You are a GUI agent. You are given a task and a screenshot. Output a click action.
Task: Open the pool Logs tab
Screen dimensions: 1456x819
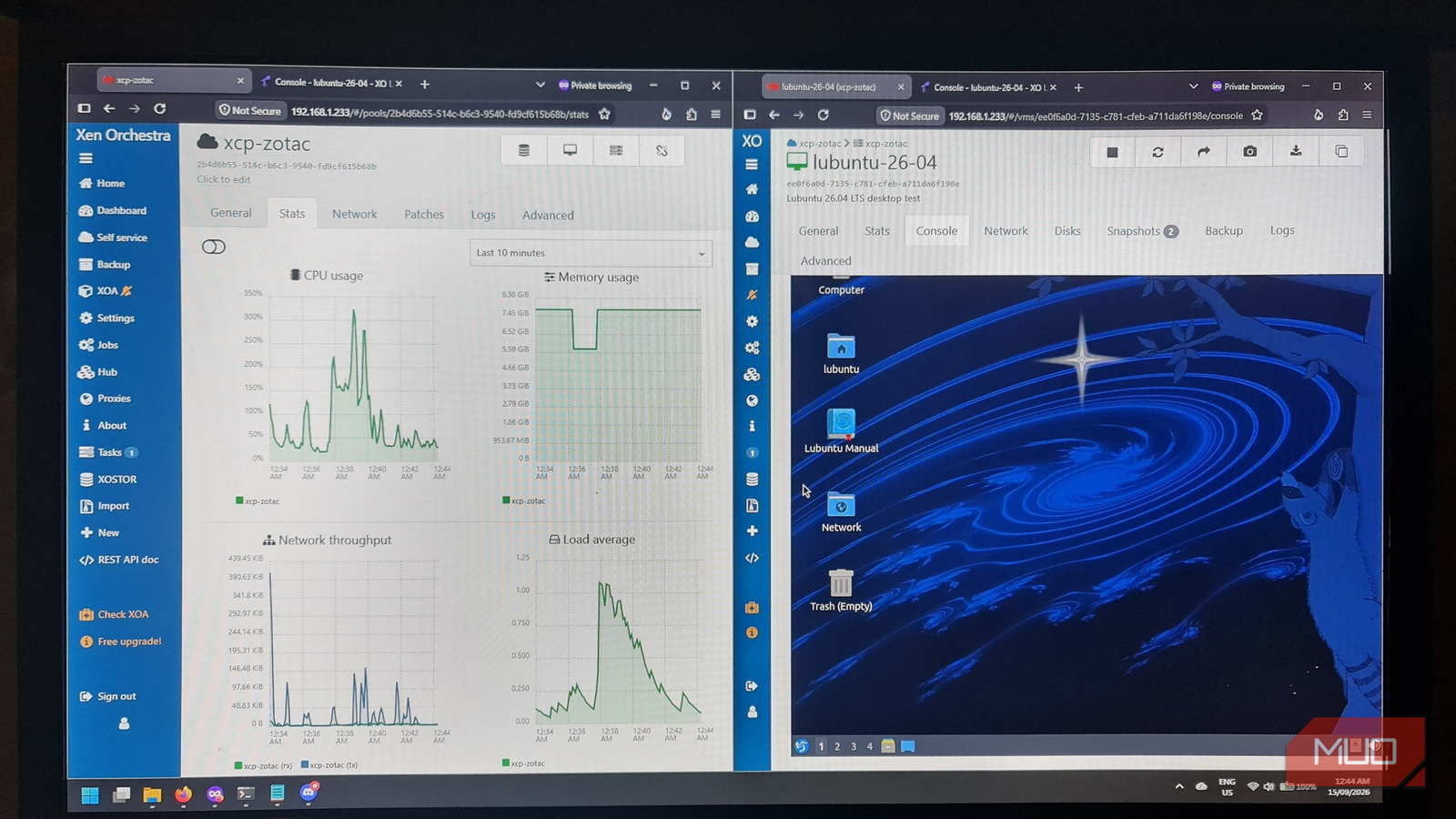[x=483, y=215]
